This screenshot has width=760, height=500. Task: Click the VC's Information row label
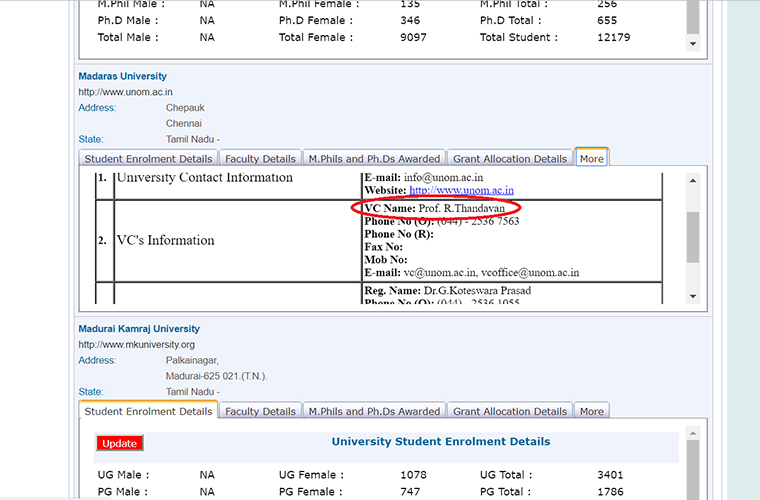[165, 240]
